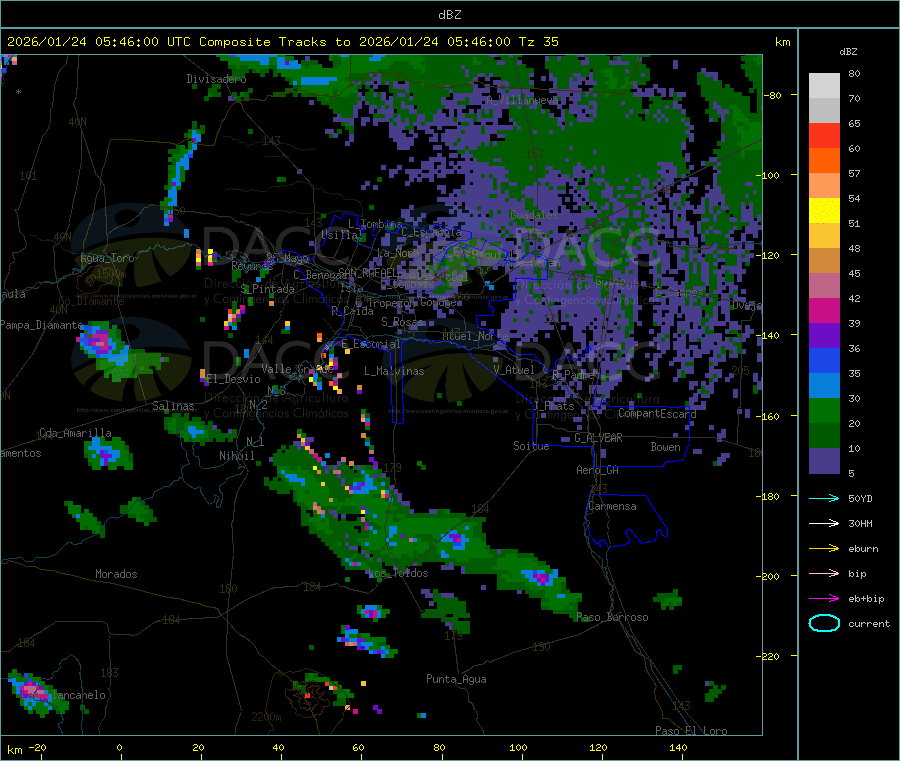
Task: Click the 'Carmensa' place label
Action: click(x=612, y=506)
